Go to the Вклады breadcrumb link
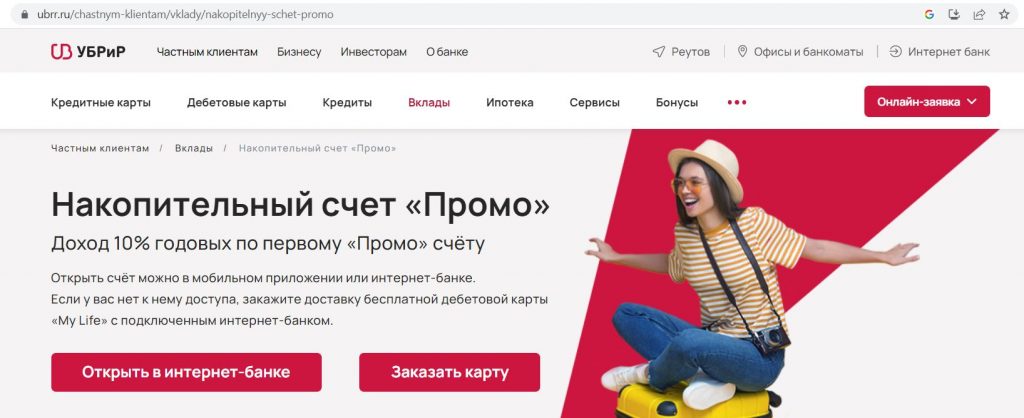This screenshot has width=1024, height=418. coord(194,148)
